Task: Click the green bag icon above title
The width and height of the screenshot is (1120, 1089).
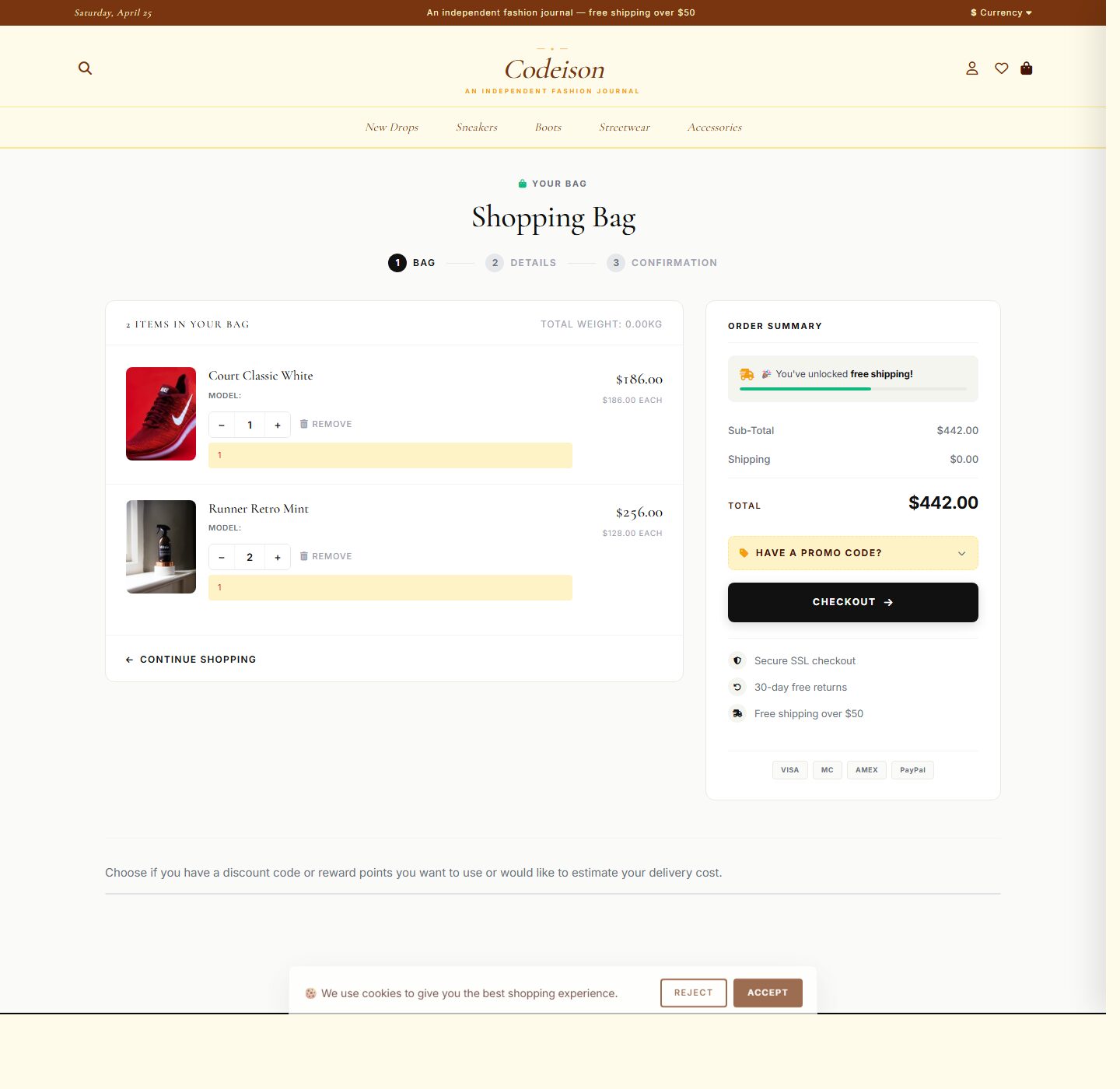Action: point(523,184)
